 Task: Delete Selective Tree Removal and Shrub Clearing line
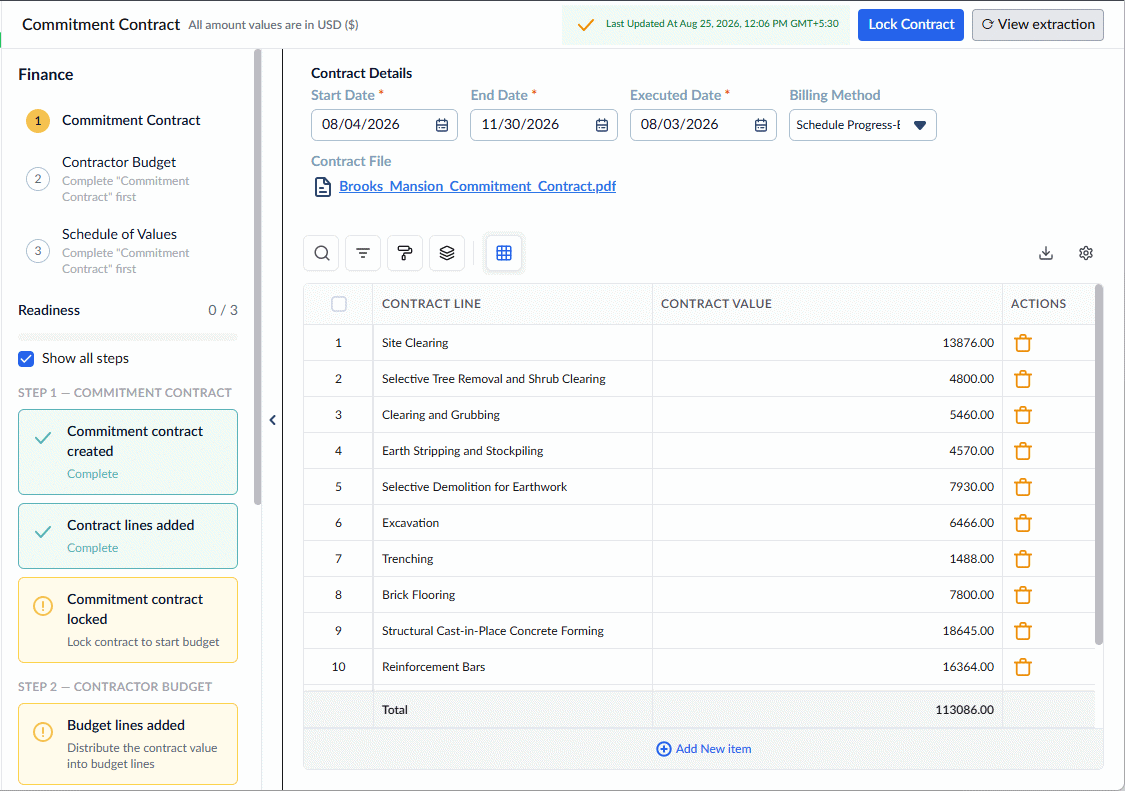click(1023, 379)
